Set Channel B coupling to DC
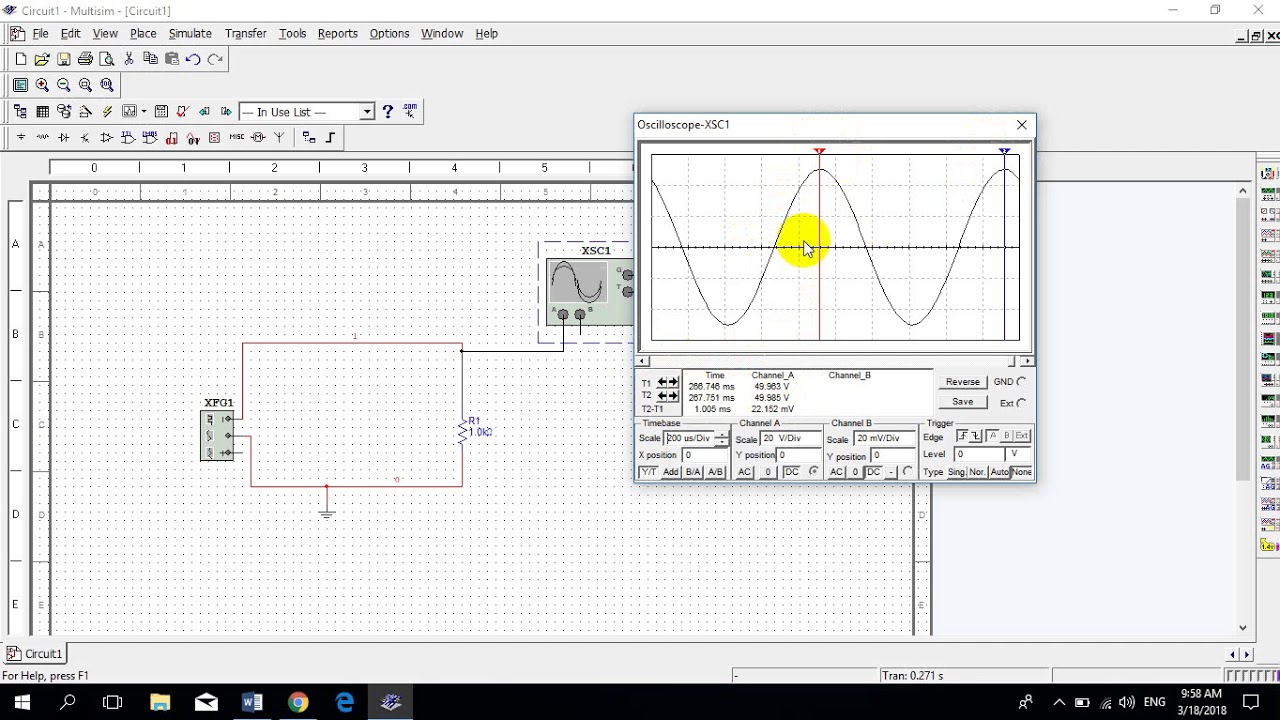 (874, 472)
